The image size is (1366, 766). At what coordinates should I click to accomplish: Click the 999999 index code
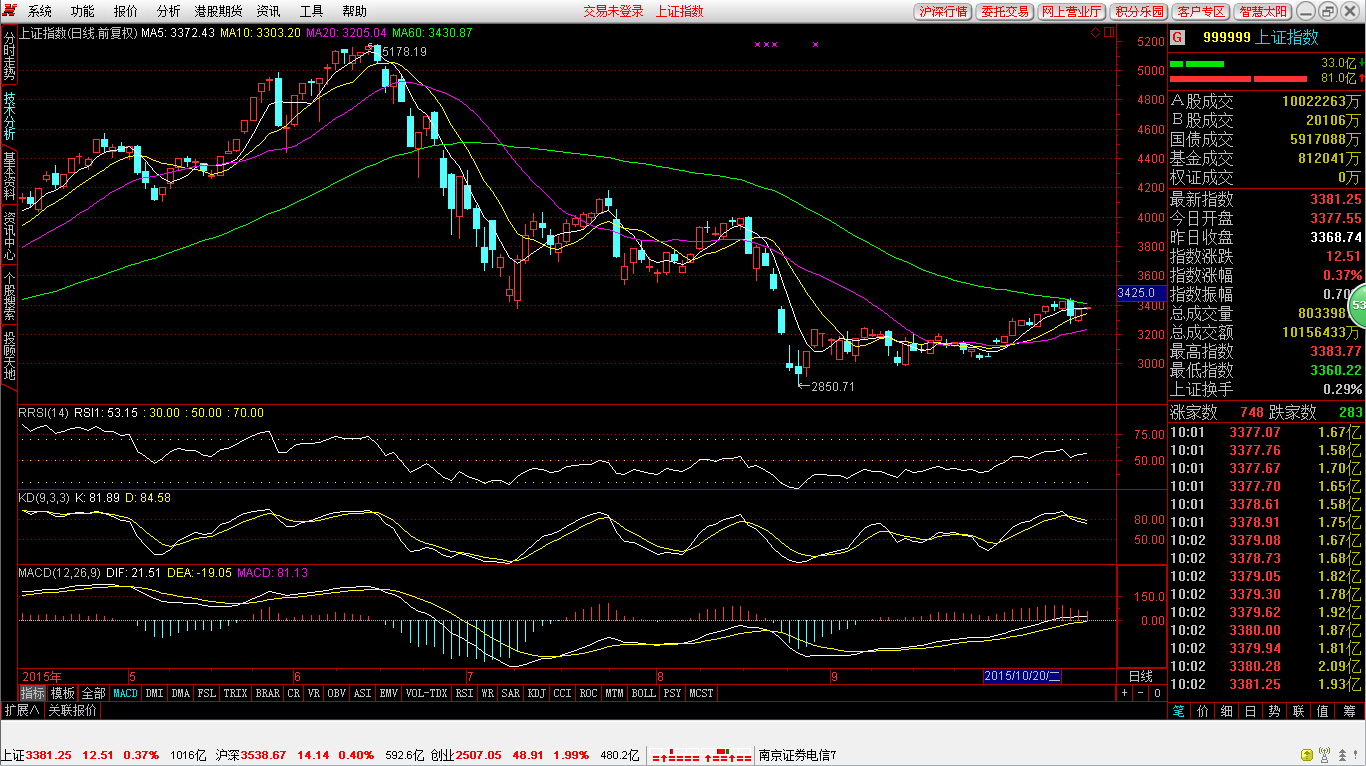tap(1226, 37)
